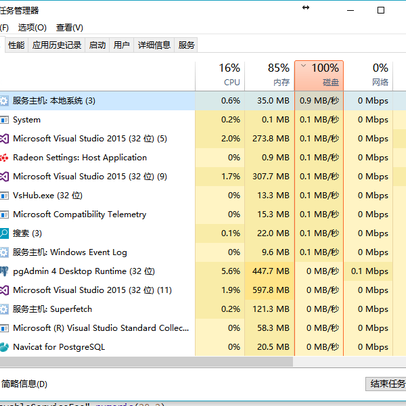Select Microsoft Visual Studio 2015 (32 位) (11)

tap(92, 290)
